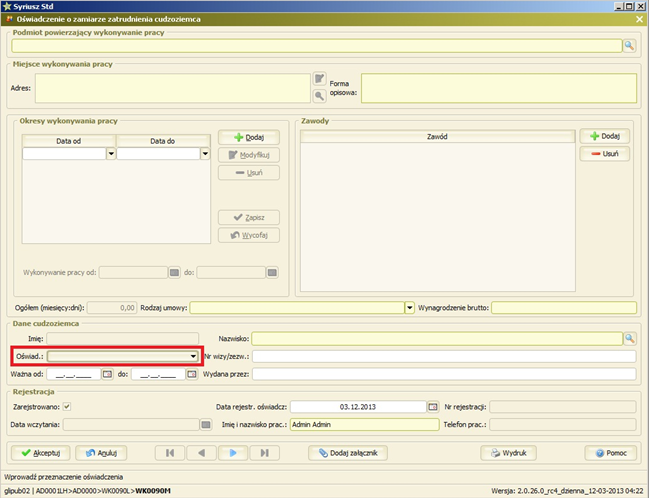Click the edit address icon beside Adres
Image resolution: width=649 pixels, height=498 pixels.
coord(319,78)
